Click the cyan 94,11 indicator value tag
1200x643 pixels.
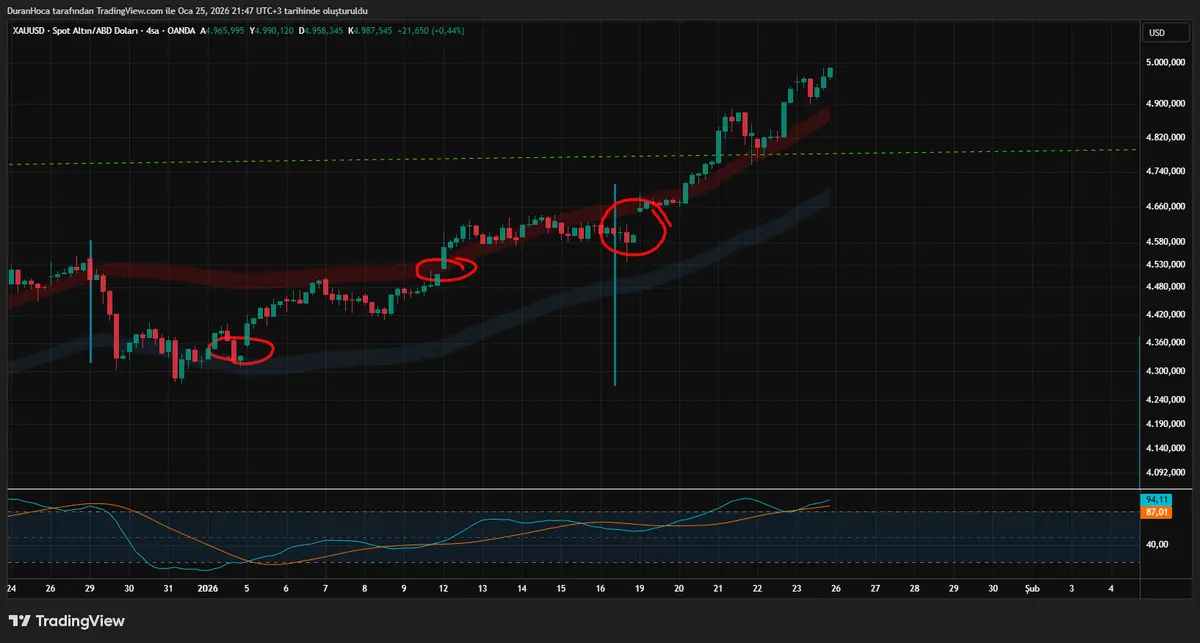tap(1158, 499)
